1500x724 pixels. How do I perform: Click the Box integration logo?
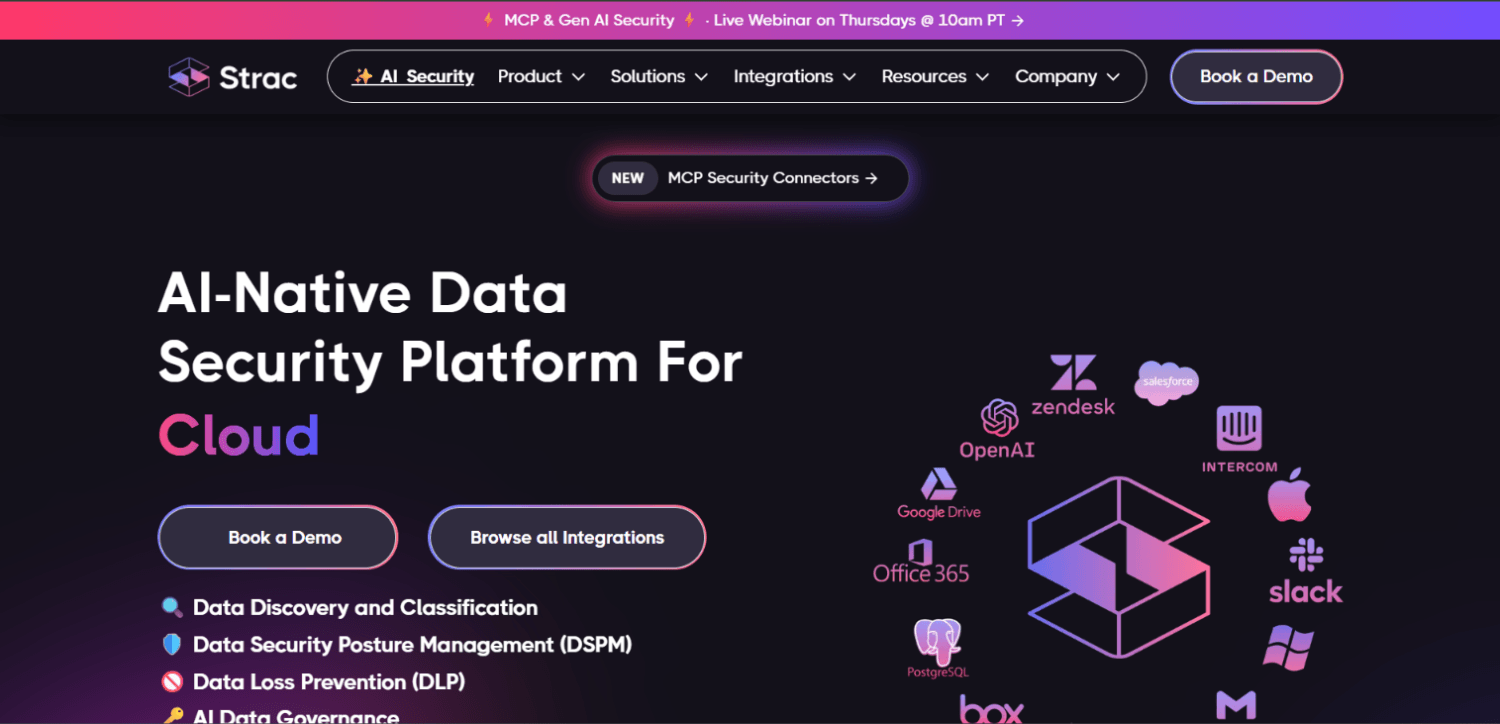(991, 709)
